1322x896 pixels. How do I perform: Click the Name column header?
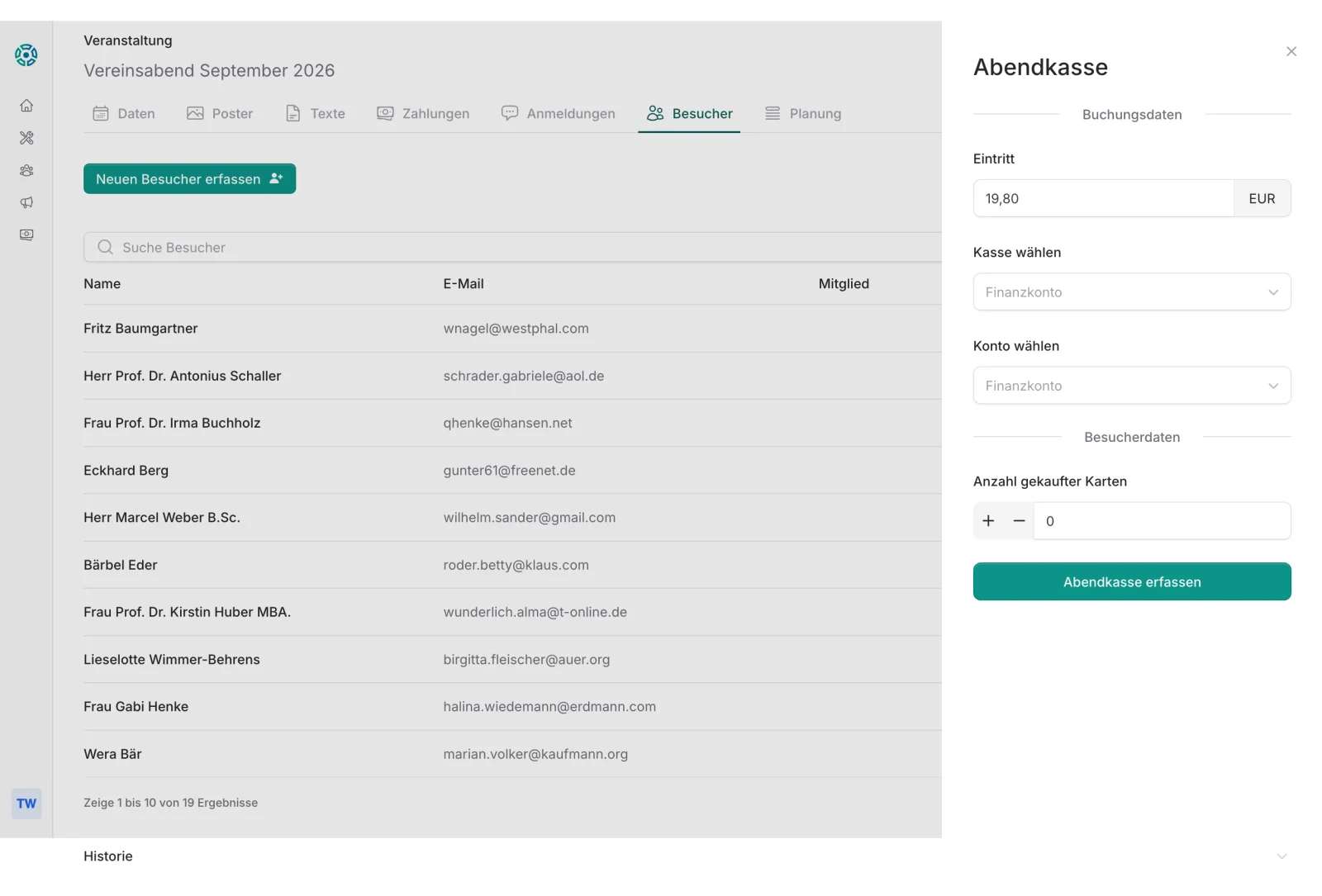(102, 283)
